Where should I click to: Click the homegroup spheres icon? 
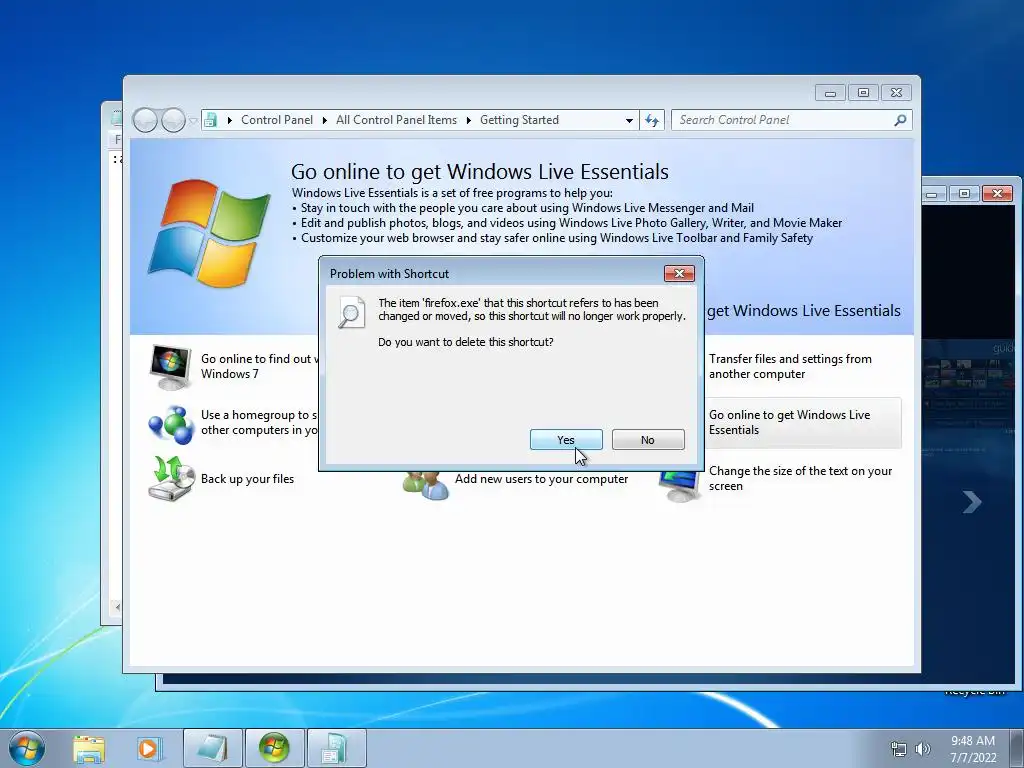click(x=171, y=424)
